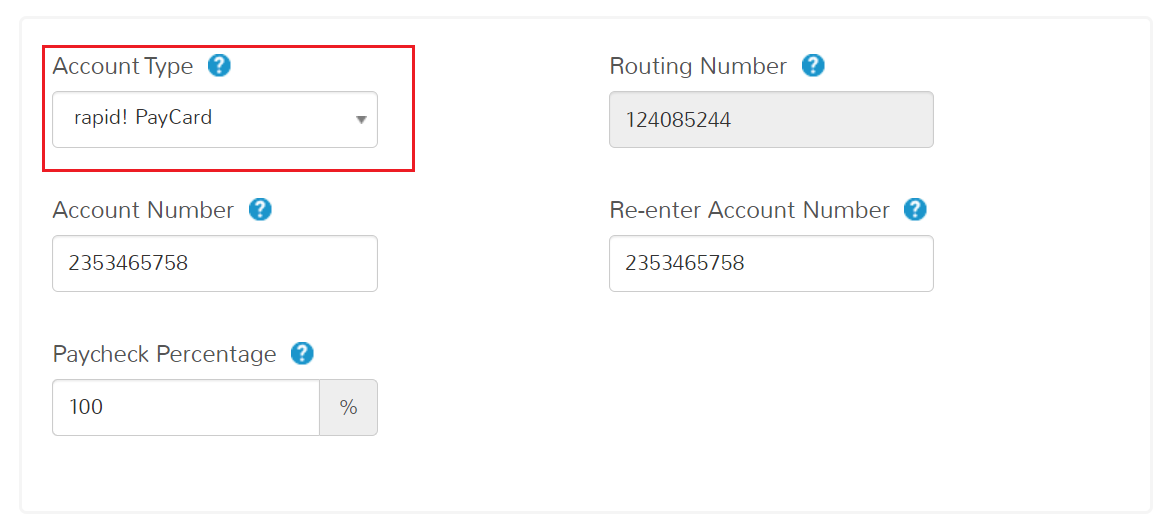
Task: Expand the Account Type dropdown arrow
Action: tap(361, 119)
